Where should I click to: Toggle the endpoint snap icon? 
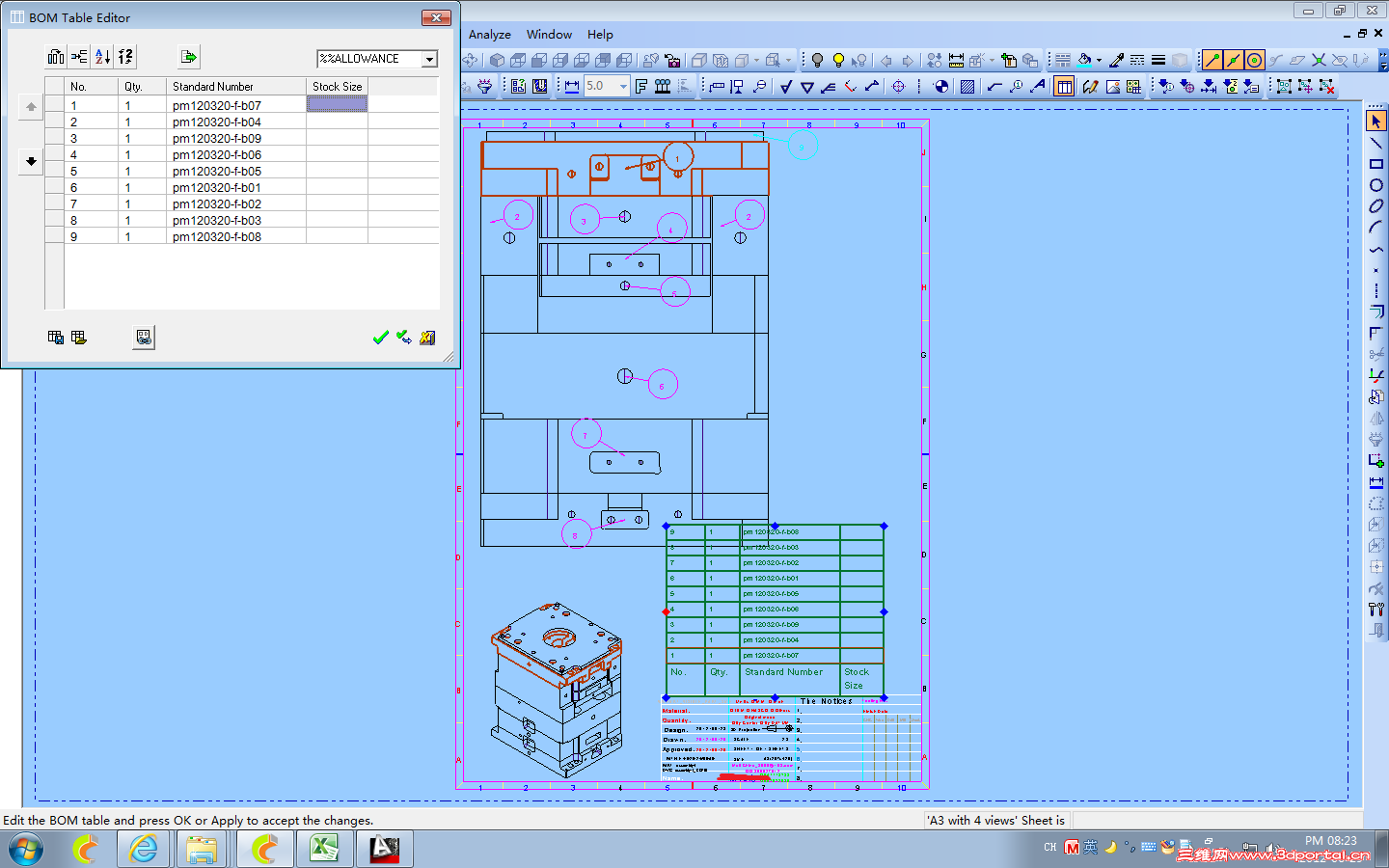[x=1212, y=60]
